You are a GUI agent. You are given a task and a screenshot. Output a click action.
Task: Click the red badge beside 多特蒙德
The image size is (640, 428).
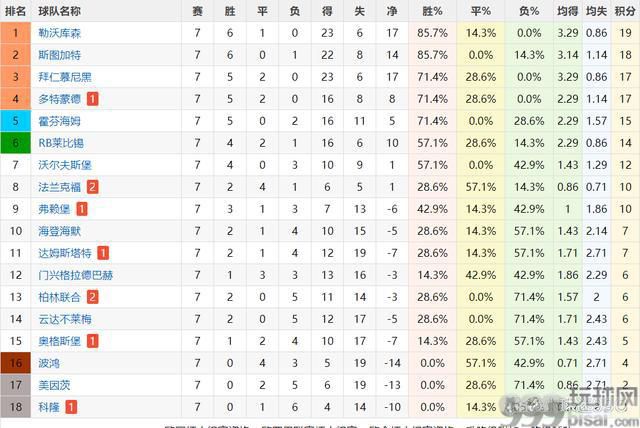click(93, 99)
